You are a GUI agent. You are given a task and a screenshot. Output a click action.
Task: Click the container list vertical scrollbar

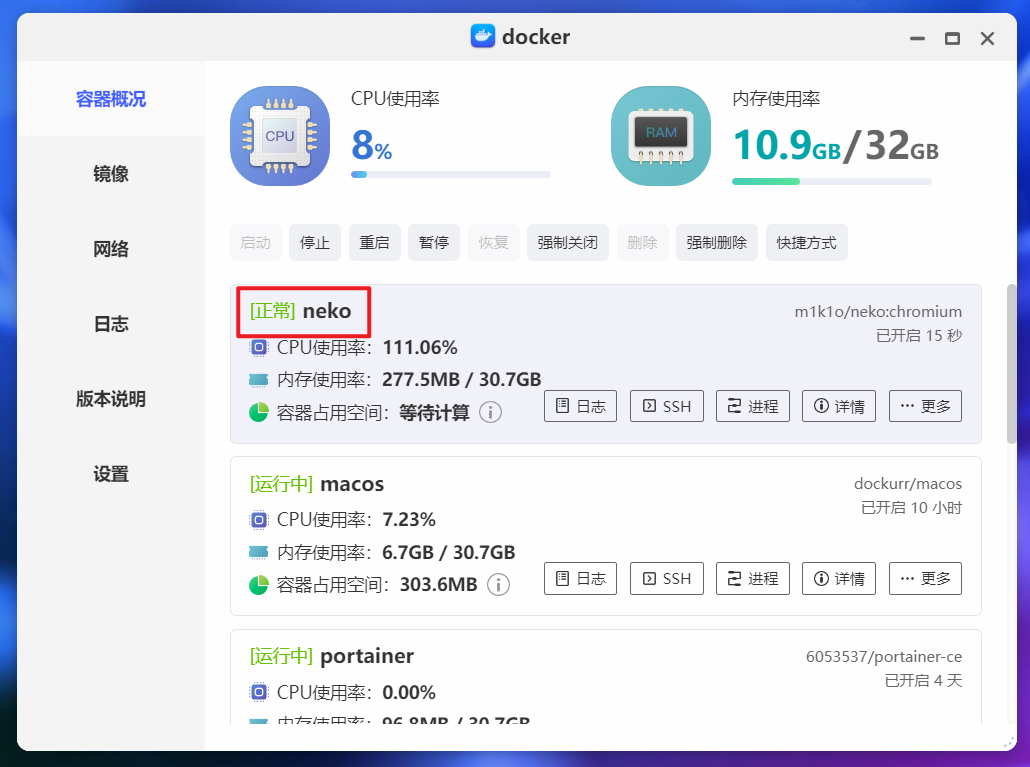1012,364
